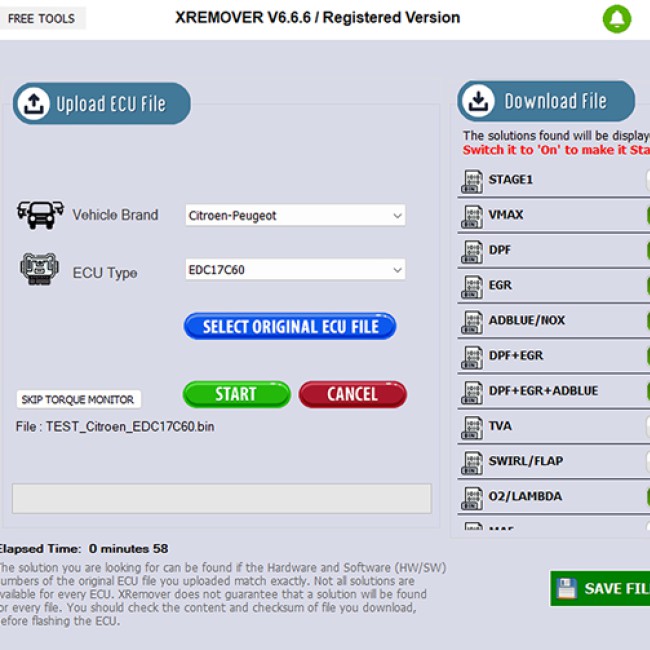The width and height of the screenshot is (650, 650).
Task: Open the ECU Type dropdown showing EDC17C60
Action: click(295, 269)
